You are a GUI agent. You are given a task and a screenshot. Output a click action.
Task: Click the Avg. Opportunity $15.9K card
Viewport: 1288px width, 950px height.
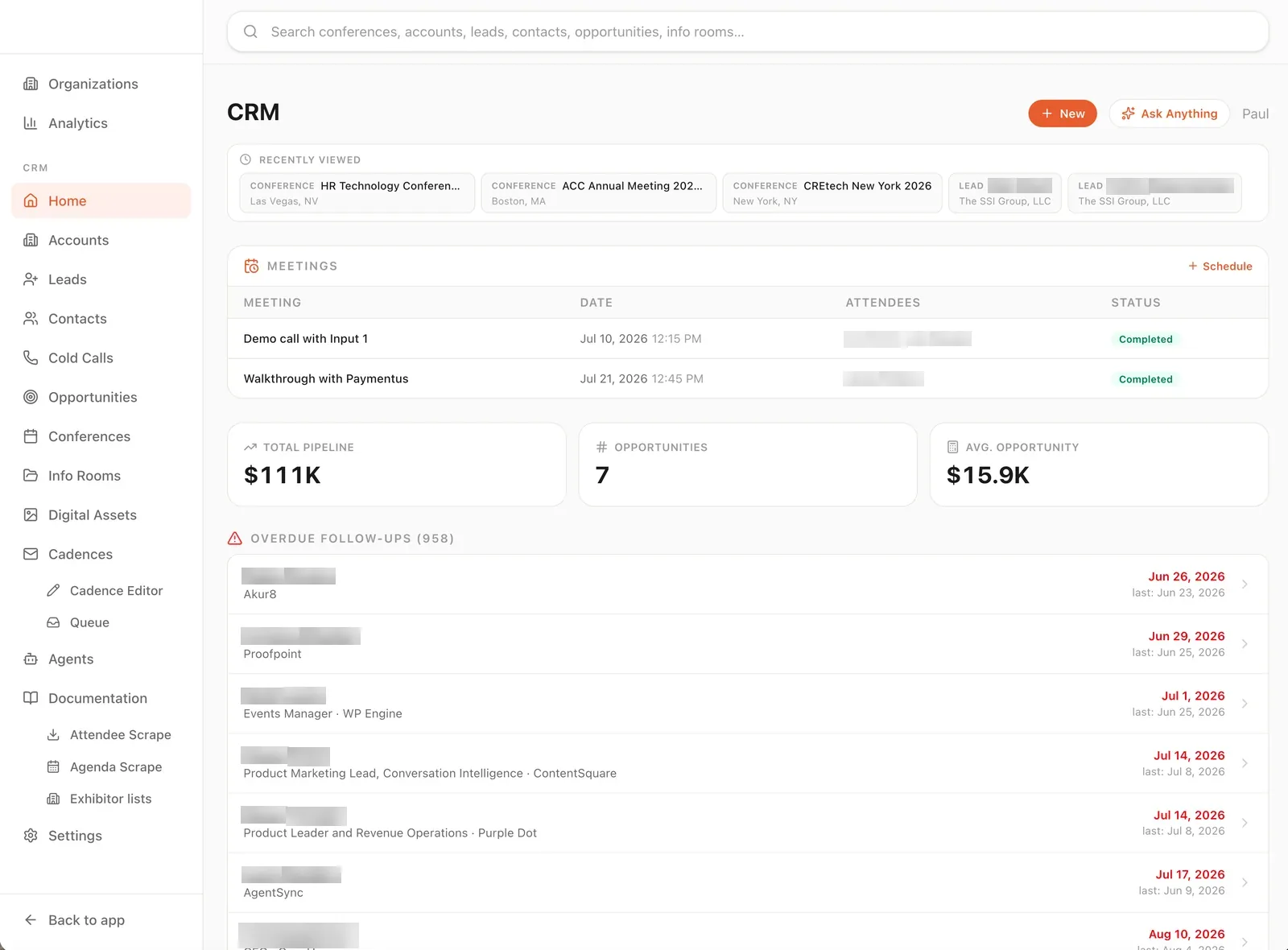coord(1099,465)
